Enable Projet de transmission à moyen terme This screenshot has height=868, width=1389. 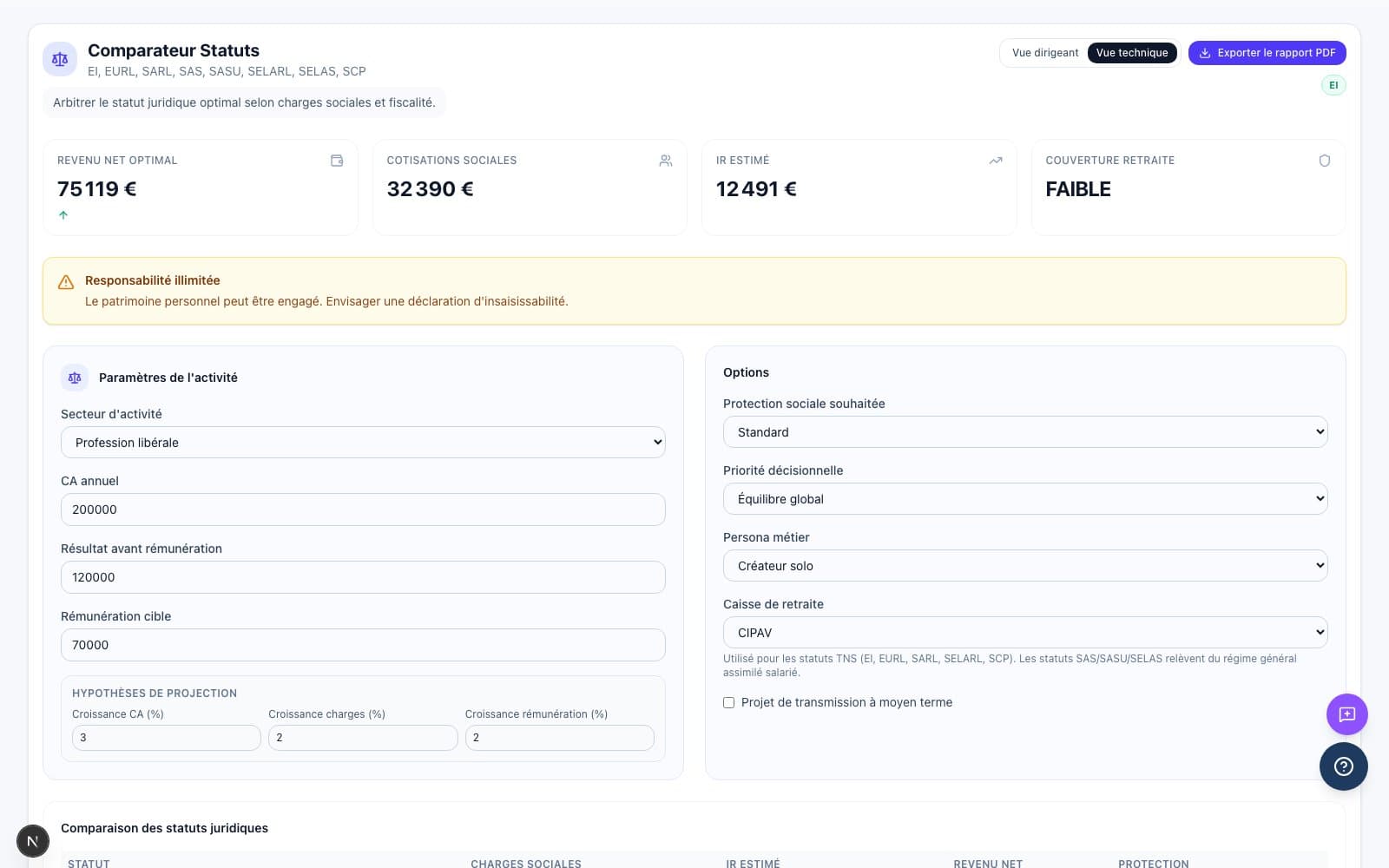[729, 703]
